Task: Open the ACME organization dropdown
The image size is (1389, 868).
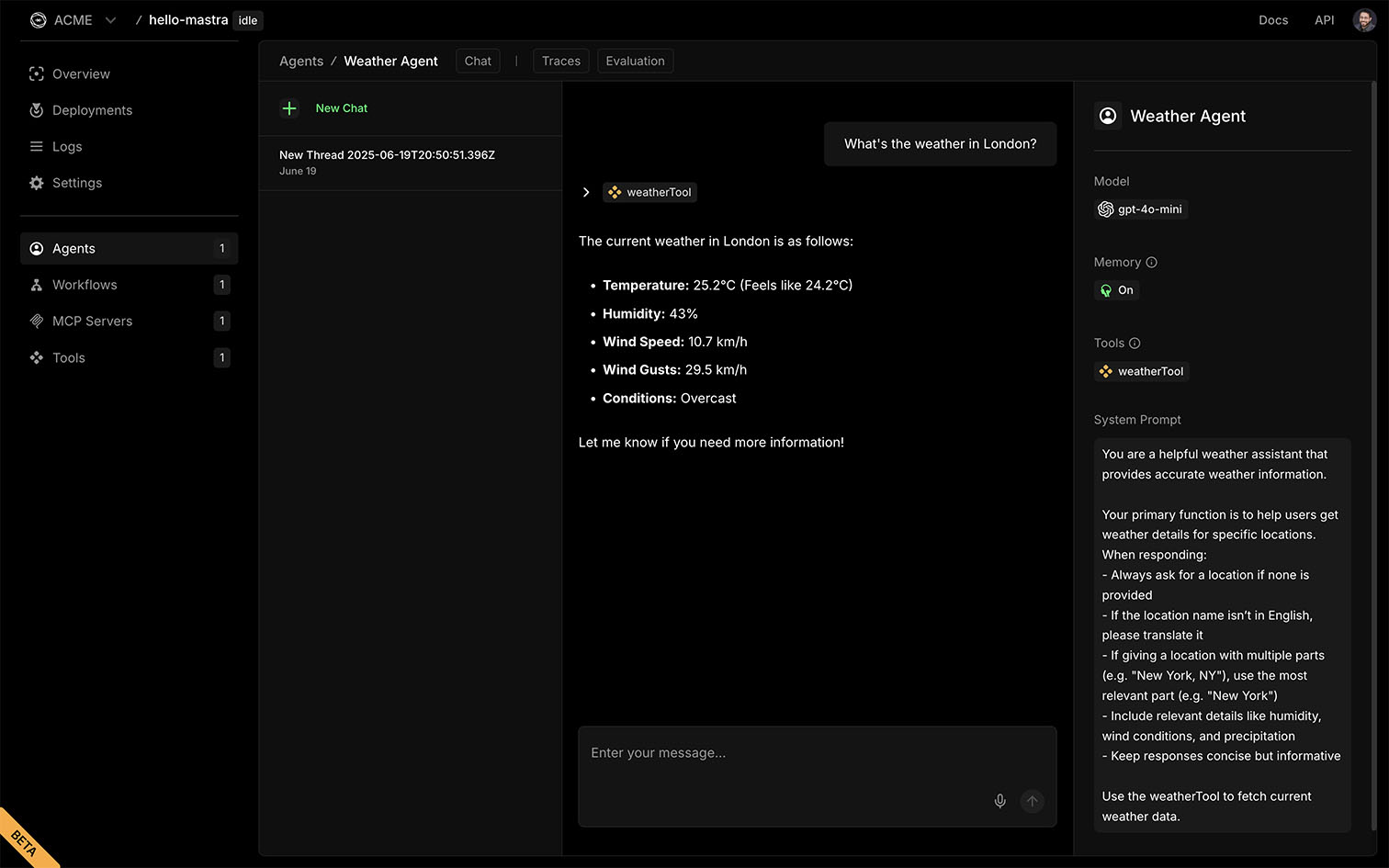Action: pos(110,20)
